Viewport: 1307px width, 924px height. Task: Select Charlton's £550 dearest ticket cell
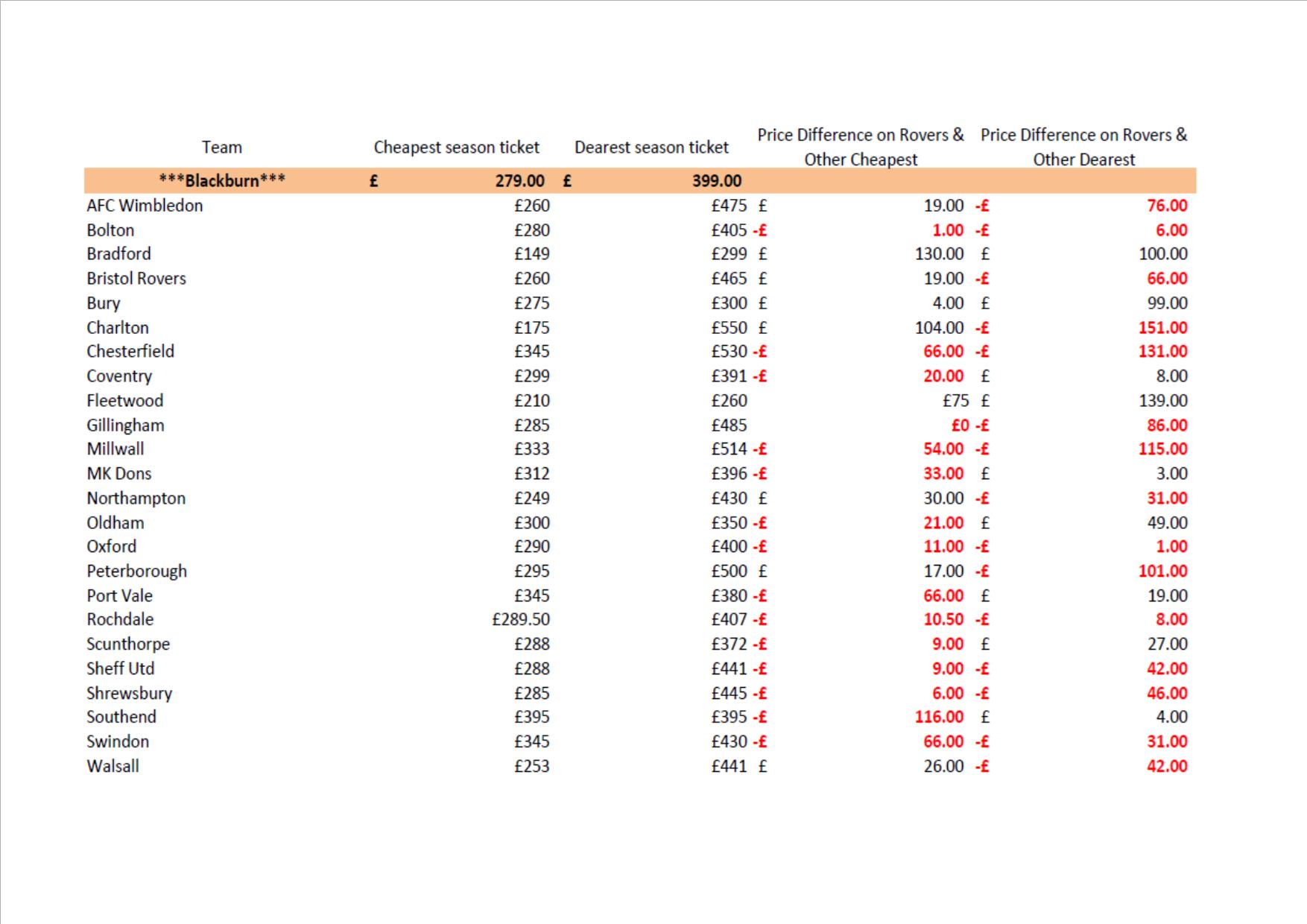pos(728,328)
